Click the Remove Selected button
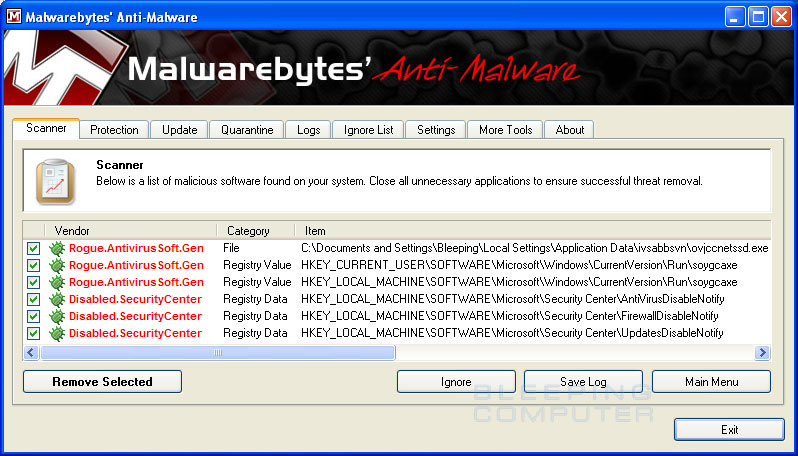Viewport: 798px width, 456px height. pos(102,382)
